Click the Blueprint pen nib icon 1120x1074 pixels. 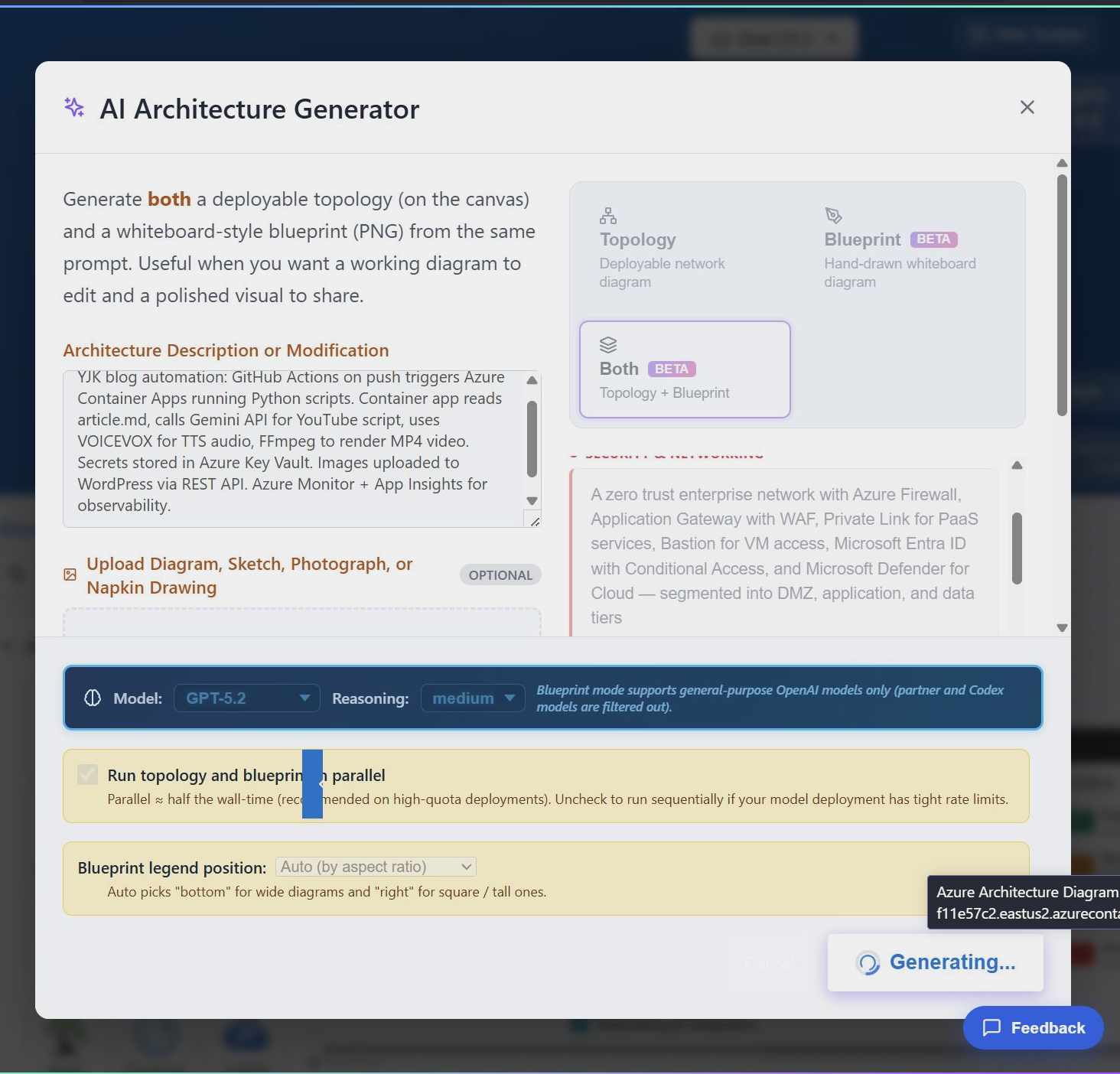833,216
